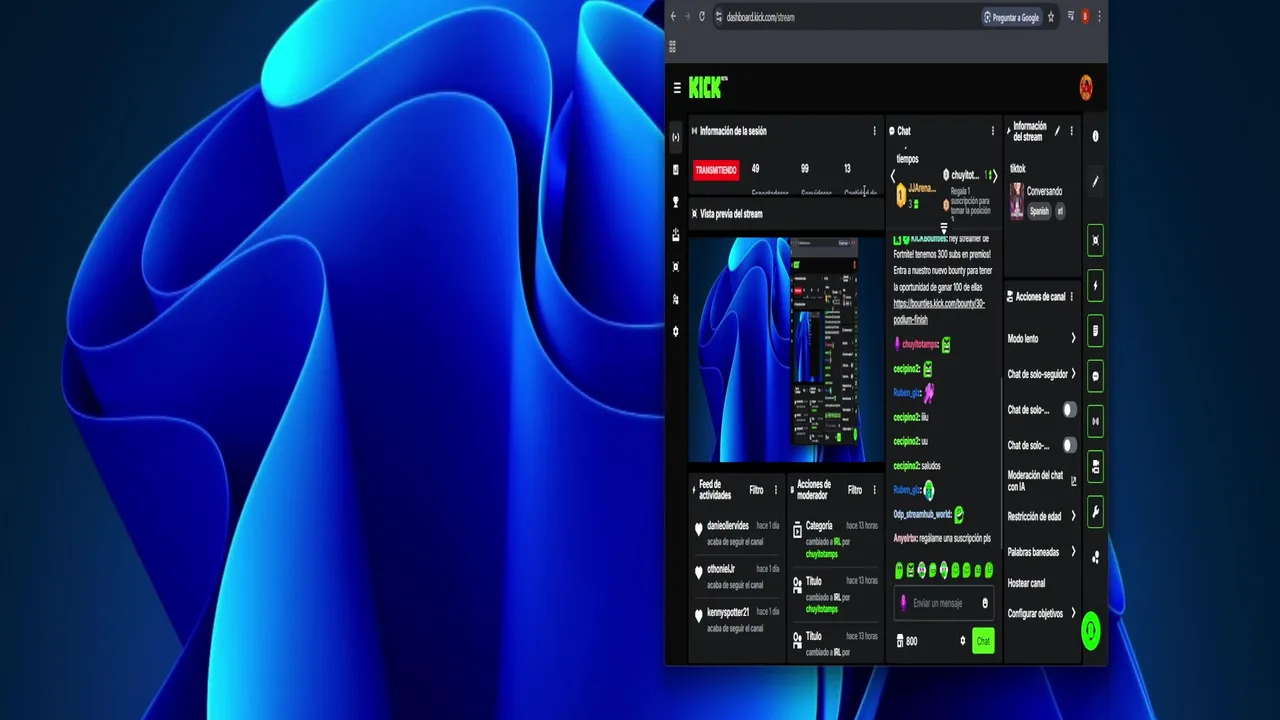The height and width of the screenshot is (720, 1280).
Task: Open the emoji picker in the message box
Action: click(985, 603)
